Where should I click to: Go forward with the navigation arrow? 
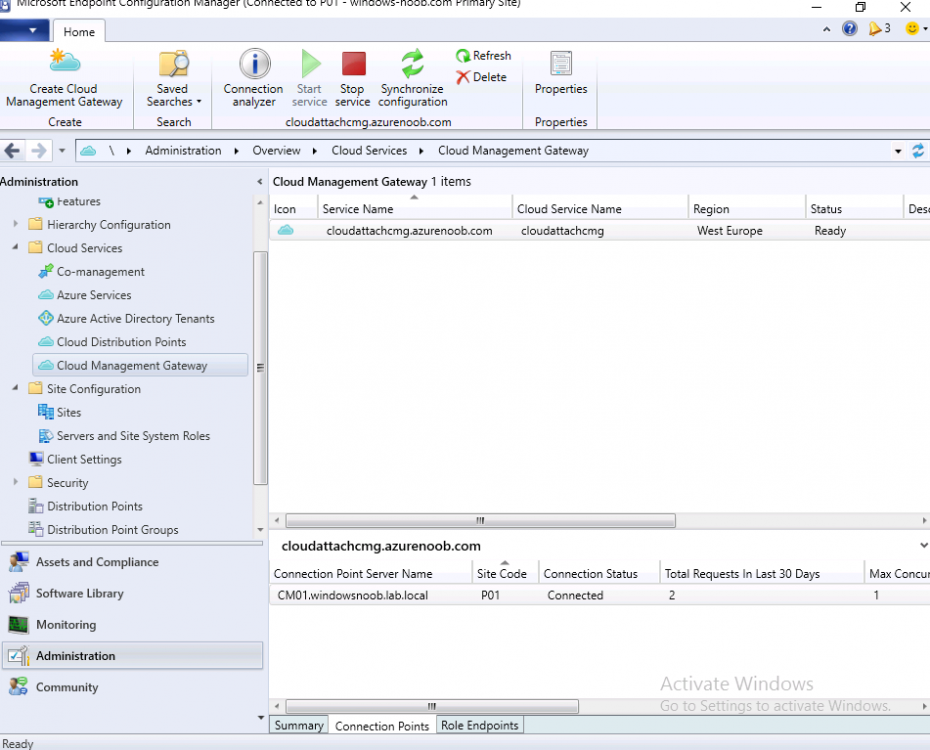pos(39,151)
